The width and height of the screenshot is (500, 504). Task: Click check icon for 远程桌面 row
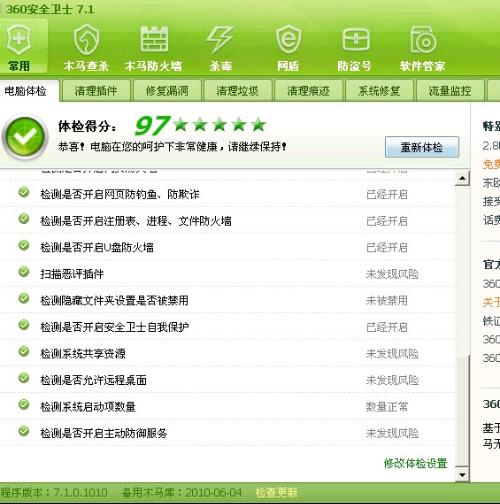click(24, 378)
